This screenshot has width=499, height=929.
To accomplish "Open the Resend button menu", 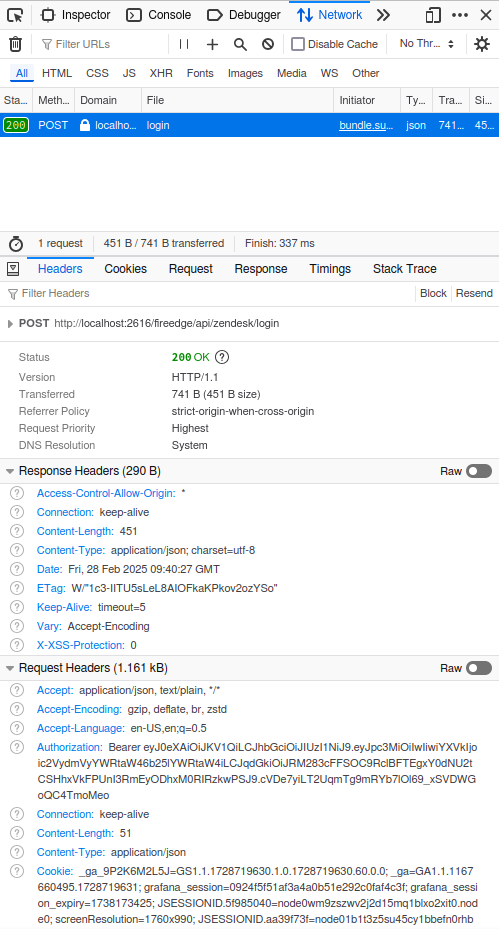I will click(x=474, y=293).
